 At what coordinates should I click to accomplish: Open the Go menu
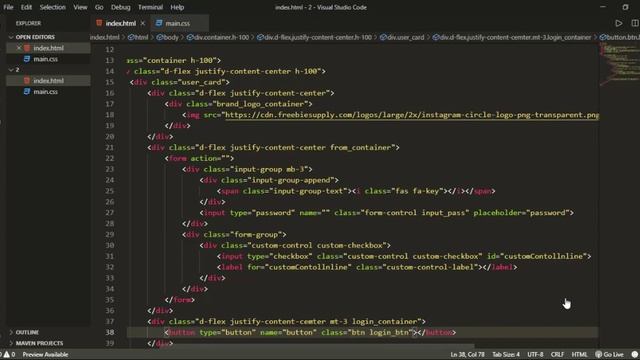click(99, 7)
